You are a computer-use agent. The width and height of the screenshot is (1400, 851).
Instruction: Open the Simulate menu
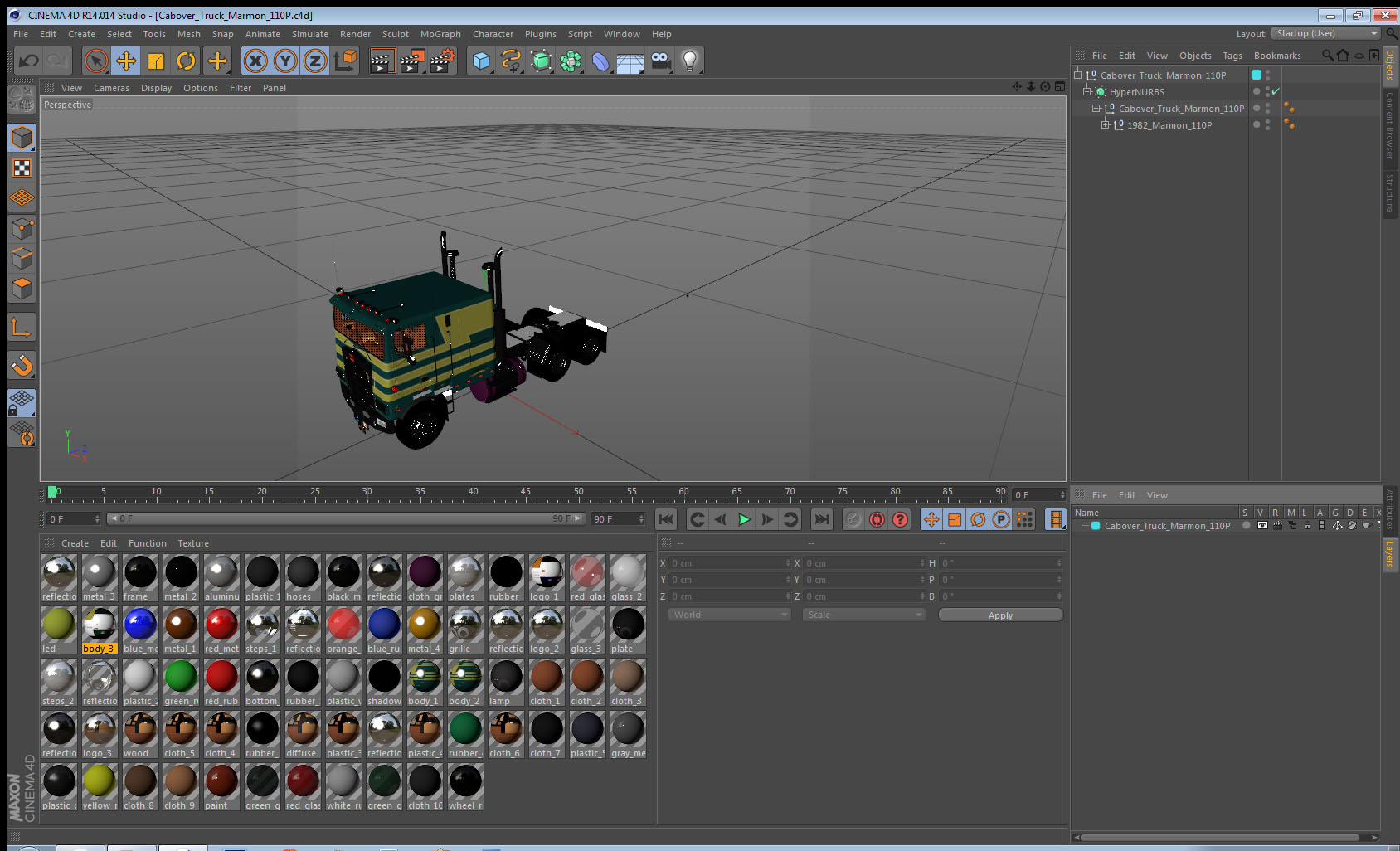(x=310, y=34)
